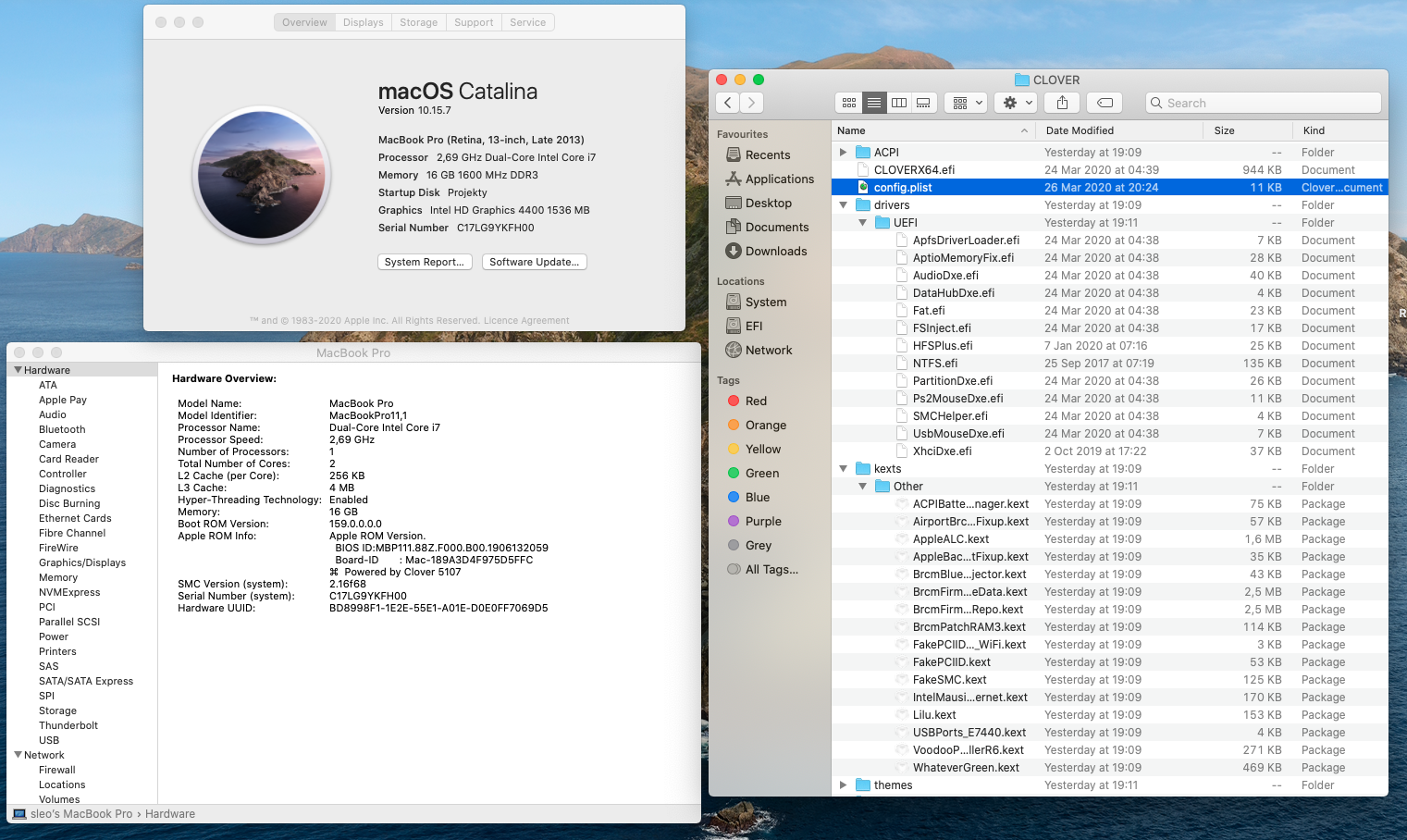Collapse the kexts folder

pyautogui.click(x=843, y=468)
